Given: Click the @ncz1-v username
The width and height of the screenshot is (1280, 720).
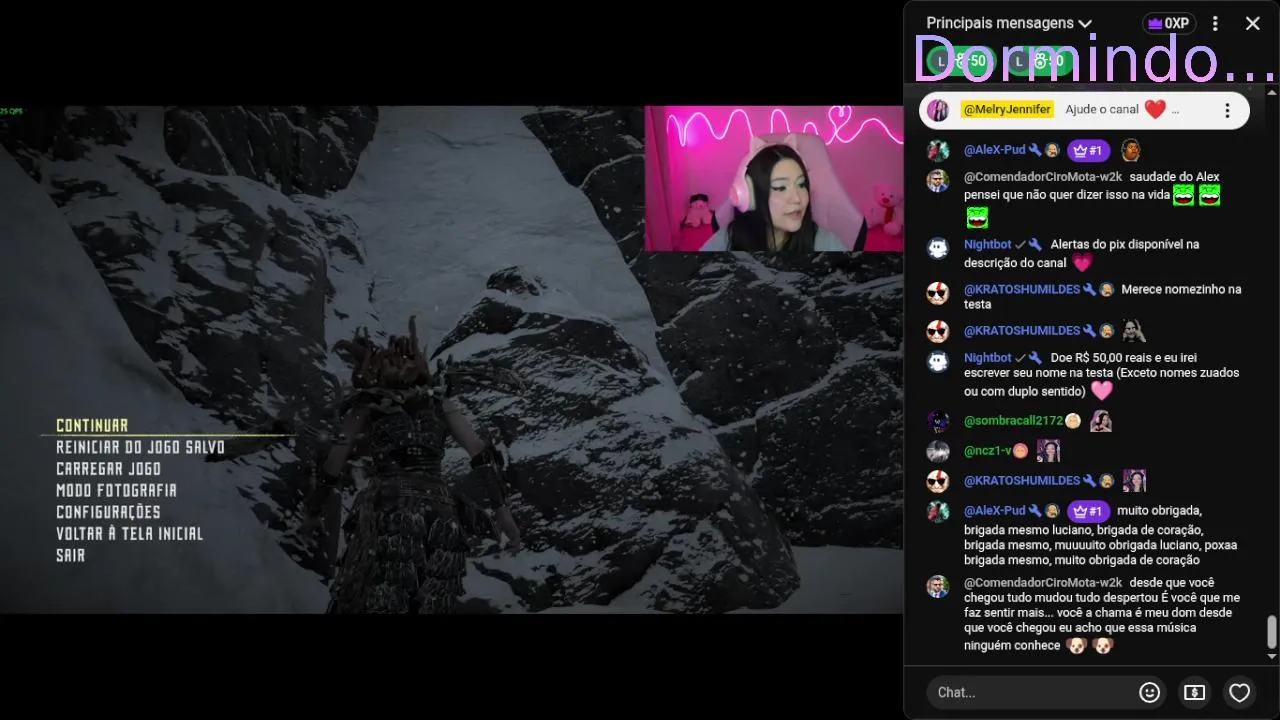Looking at the screenshot, I should pos(987,451).
